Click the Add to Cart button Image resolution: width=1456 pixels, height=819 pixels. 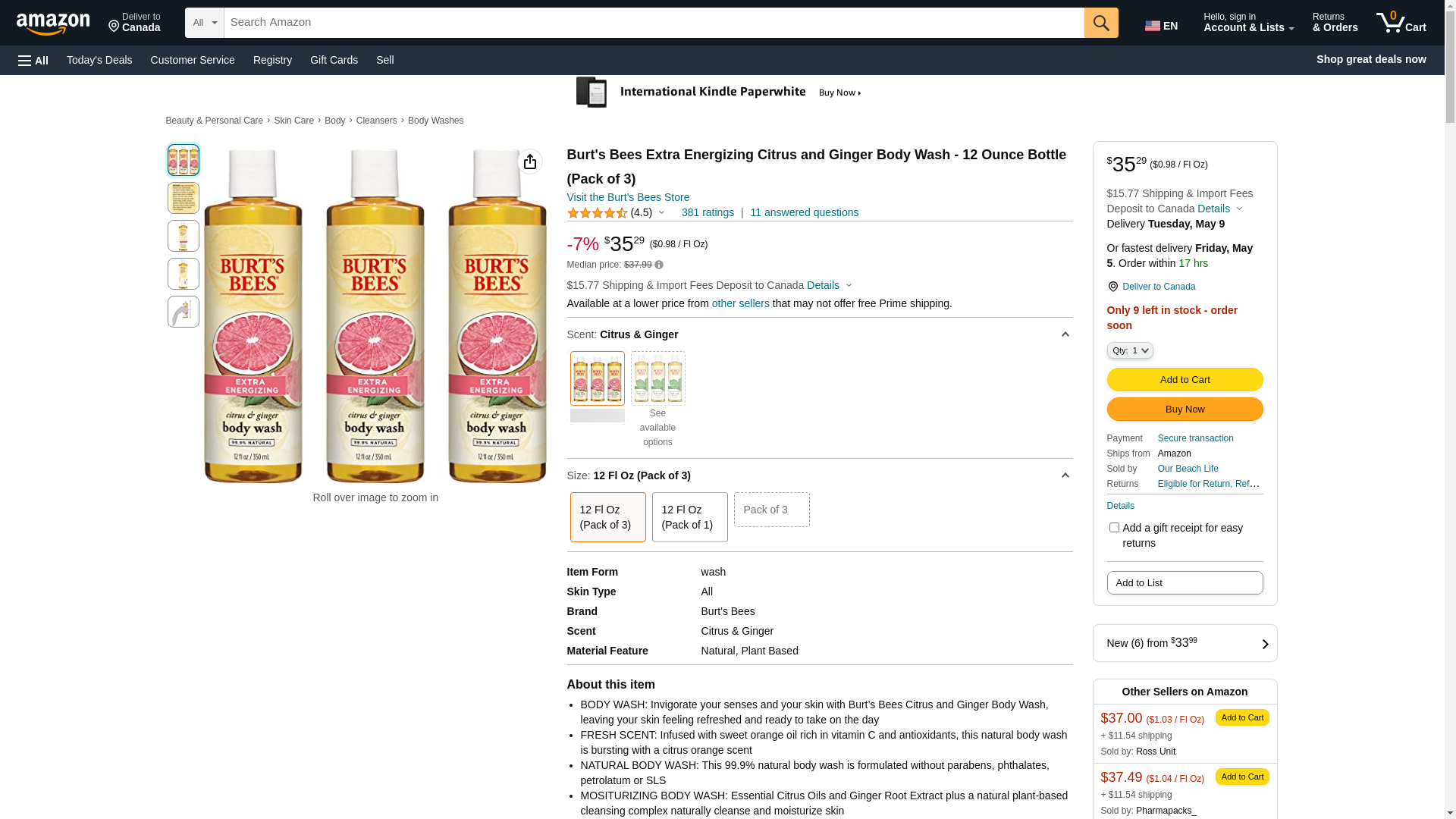[1185, 379]
